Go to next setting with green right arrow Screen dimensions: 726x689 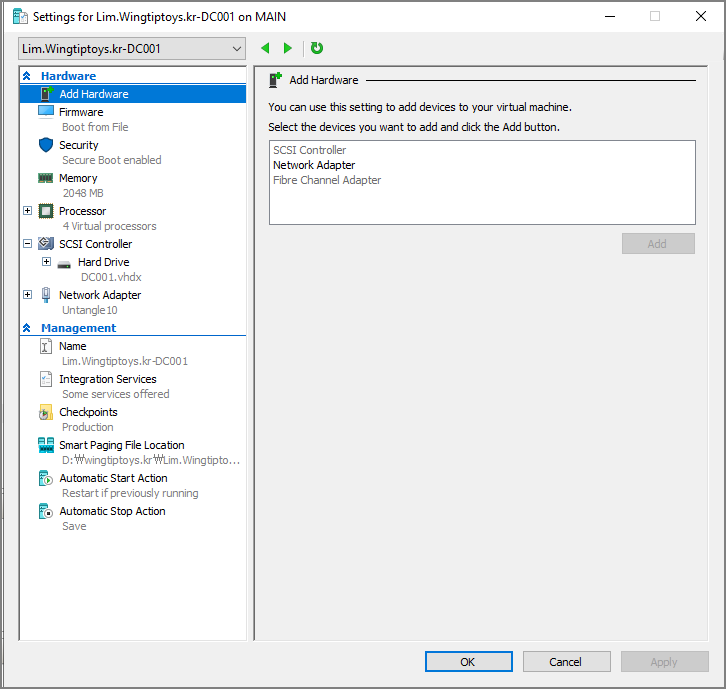click(x=288, y=48)
